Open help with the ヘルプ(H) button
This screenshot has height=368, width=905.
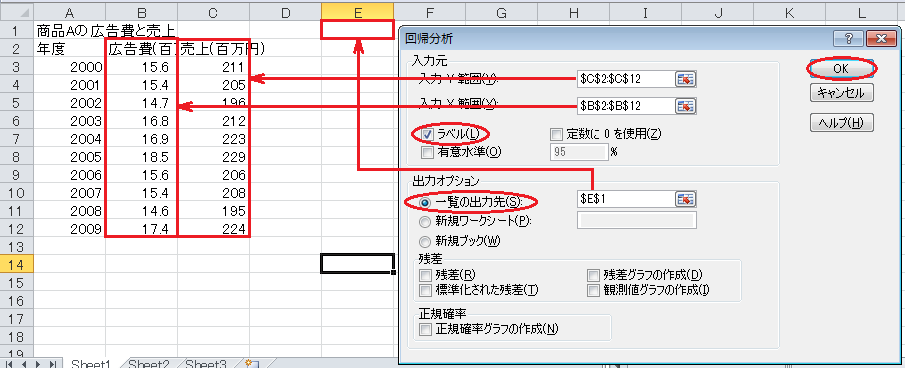tap(841, 122)
